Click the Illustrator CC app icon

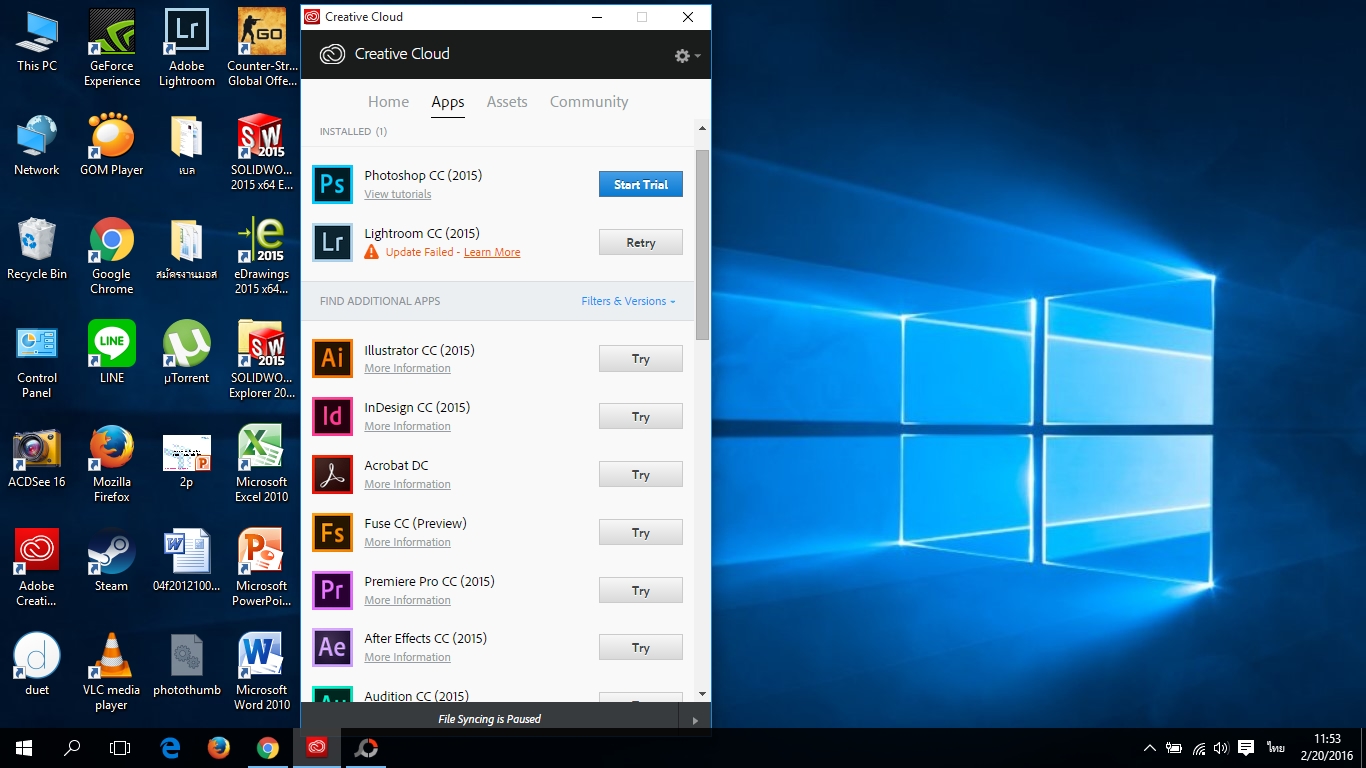coord(332,358)
